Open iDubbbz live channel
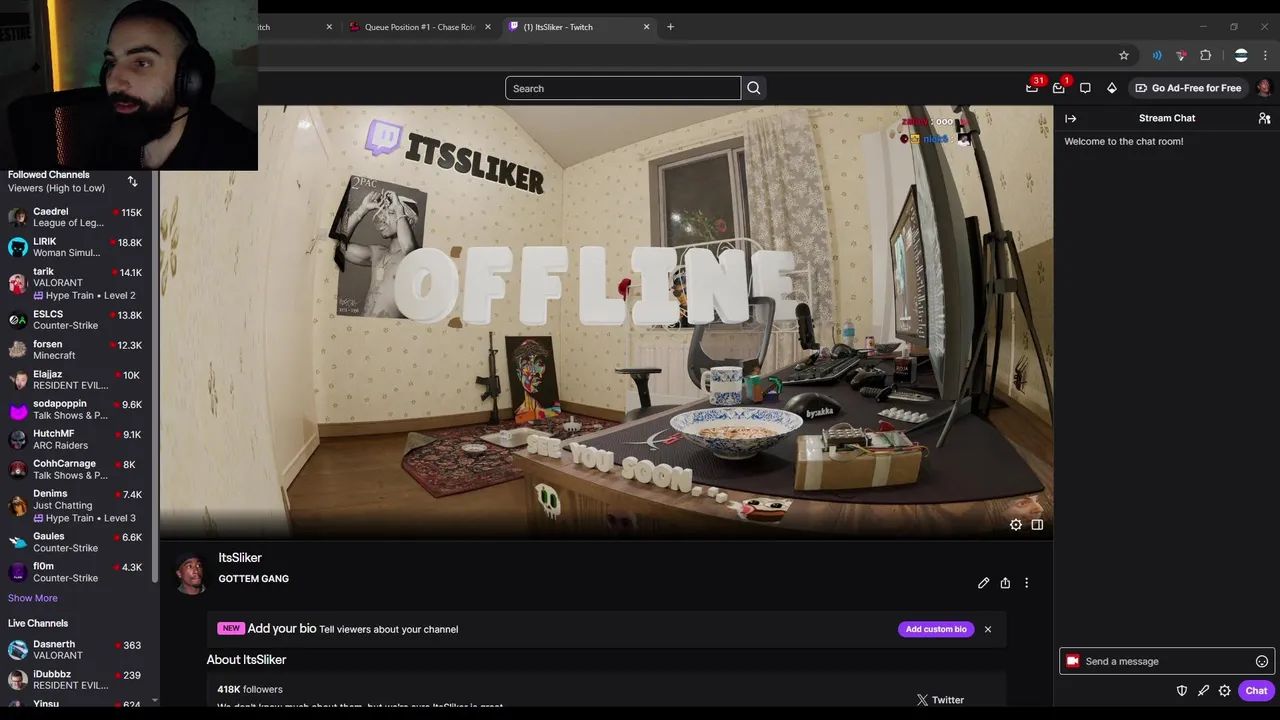 point(77,680)
